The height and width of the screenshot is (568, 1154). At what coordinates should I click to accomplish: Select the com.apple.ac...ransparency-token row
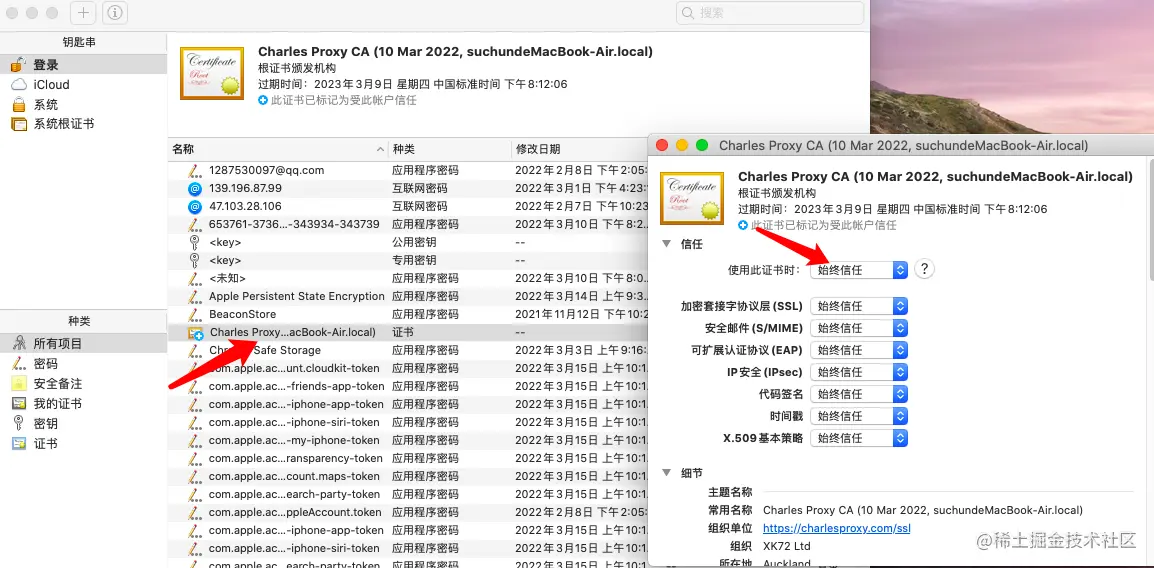(x=408, y=458)
